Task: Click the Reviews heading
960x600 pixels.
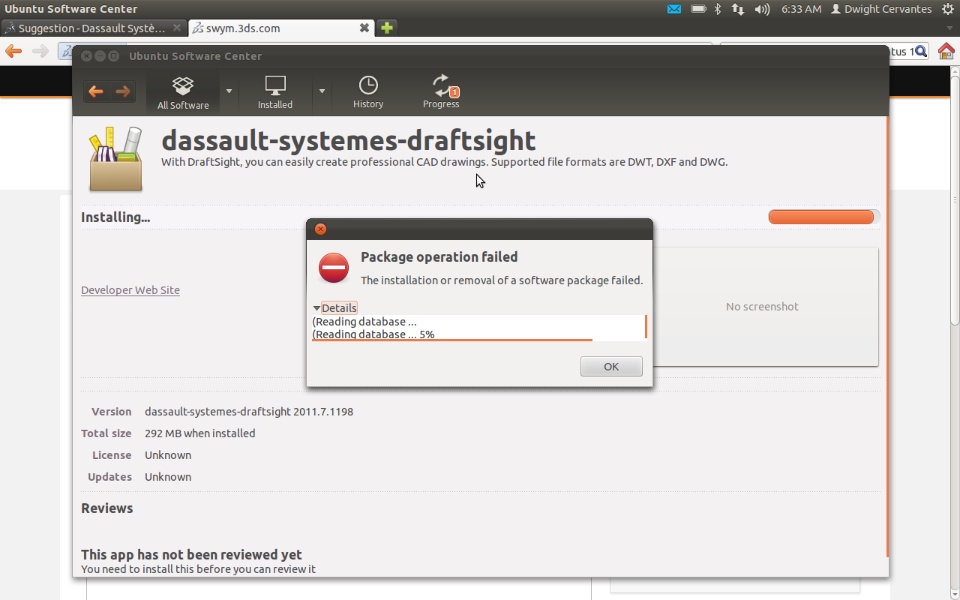Action: pyautogui.click(x=107, y=508)
